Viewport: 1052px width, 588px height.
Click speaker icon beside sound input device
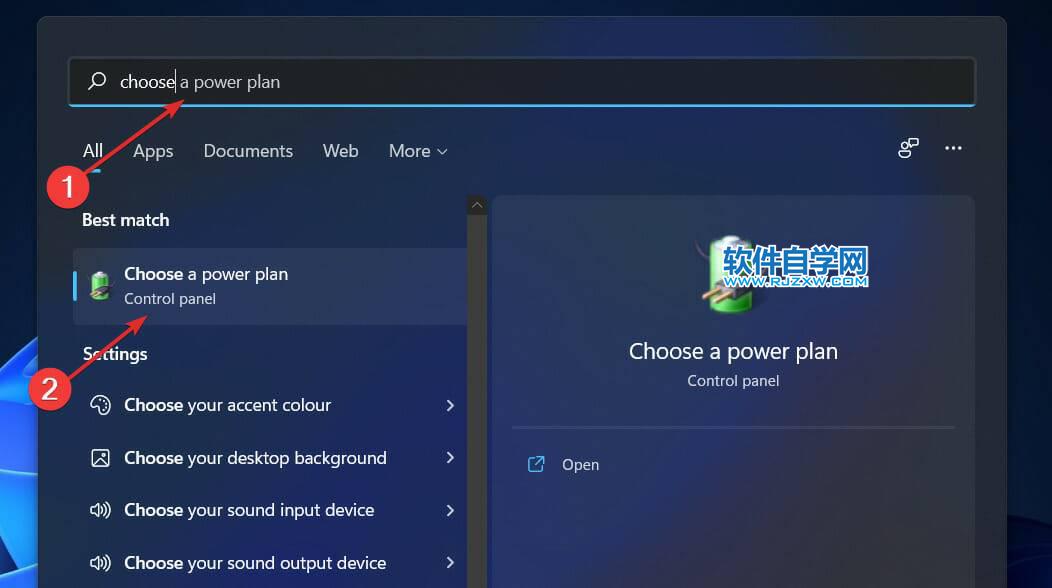pyautogui.click(x=100, y=510)
